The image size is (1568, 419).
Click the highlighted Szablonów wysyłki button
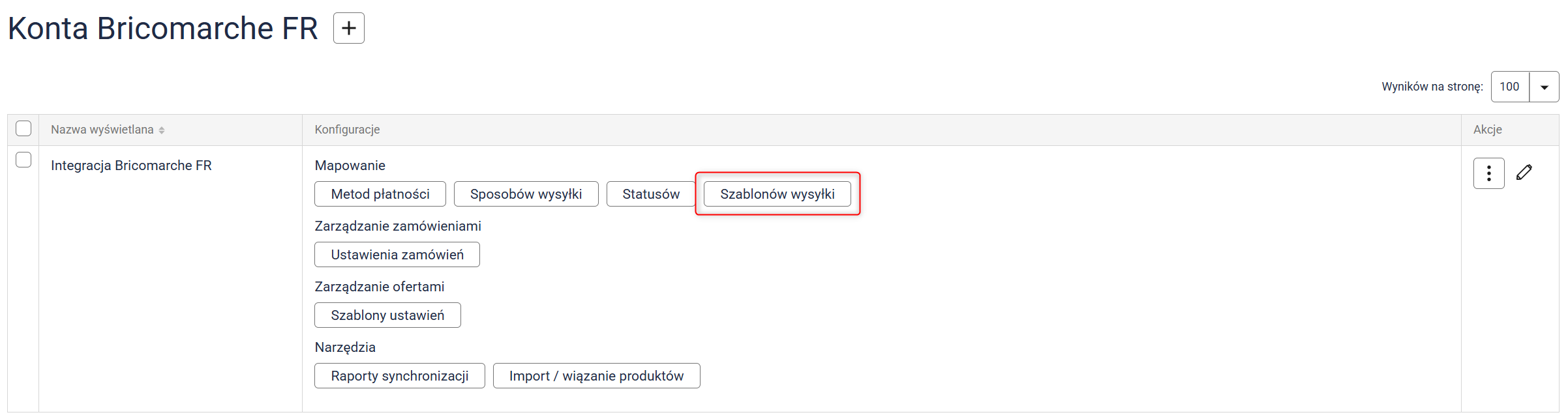[x=777, y=194]
